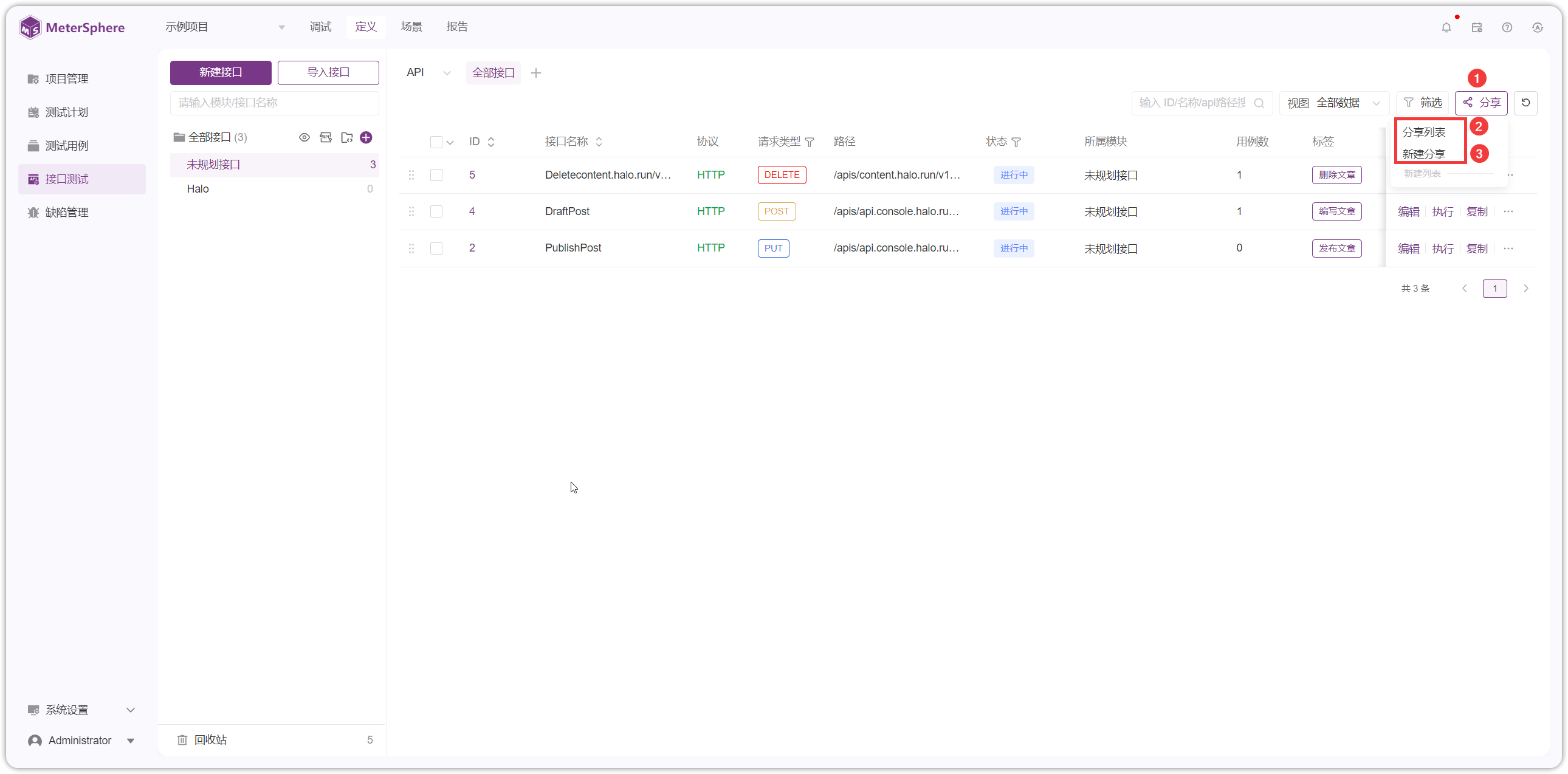The image size is (1568, 774).
Task: Click 编辑 for the DraftPost row
Action: pos(1408,212)
